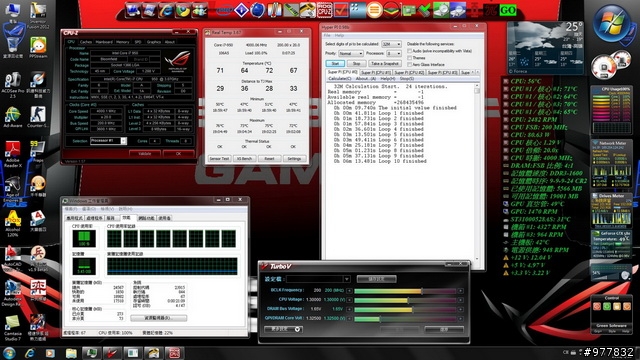Click the green GO icon in top dock
The width and height of the screenshot is (640, 360).
click(x=508, y=10)
